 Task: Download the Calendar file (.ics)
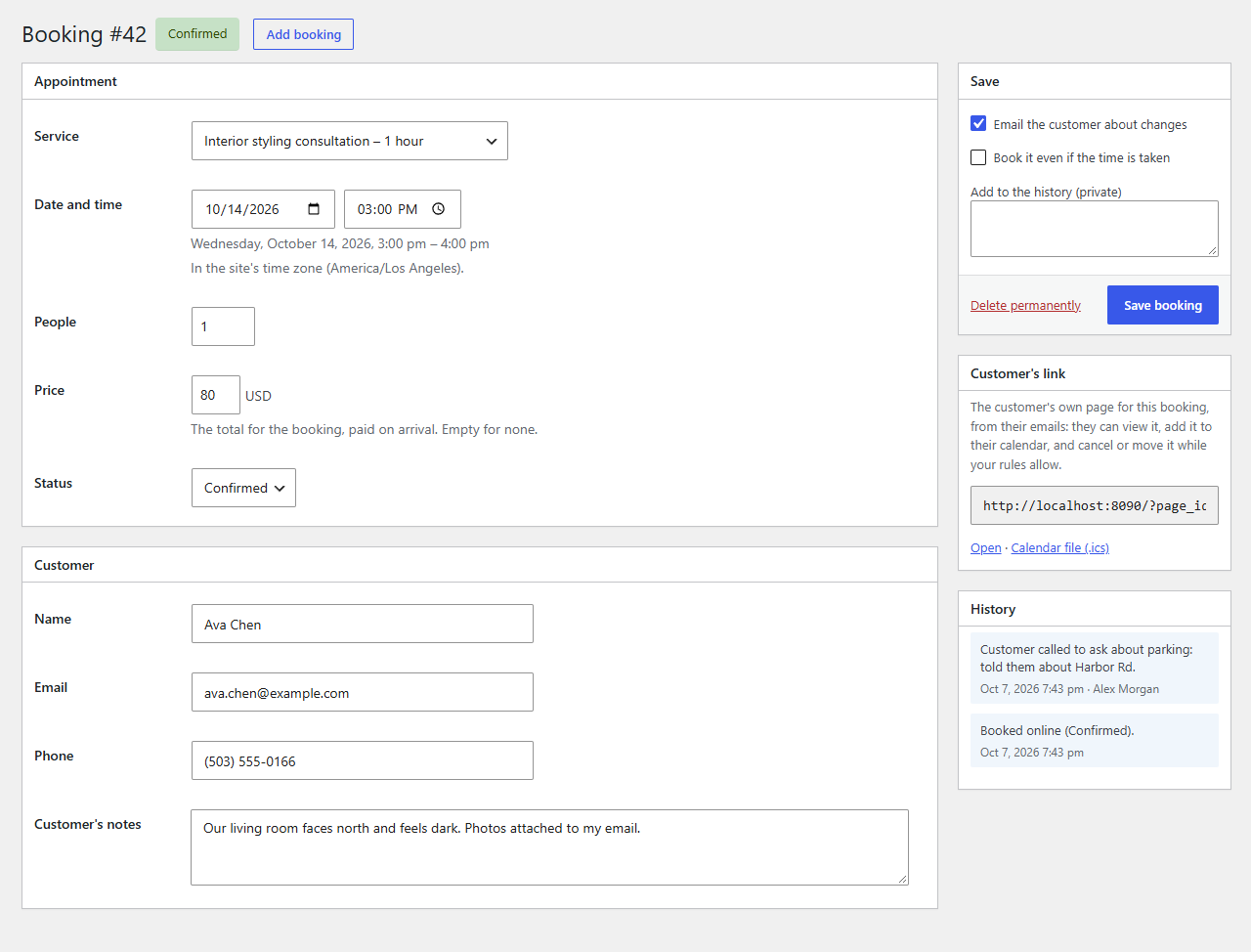(1059, 548)
